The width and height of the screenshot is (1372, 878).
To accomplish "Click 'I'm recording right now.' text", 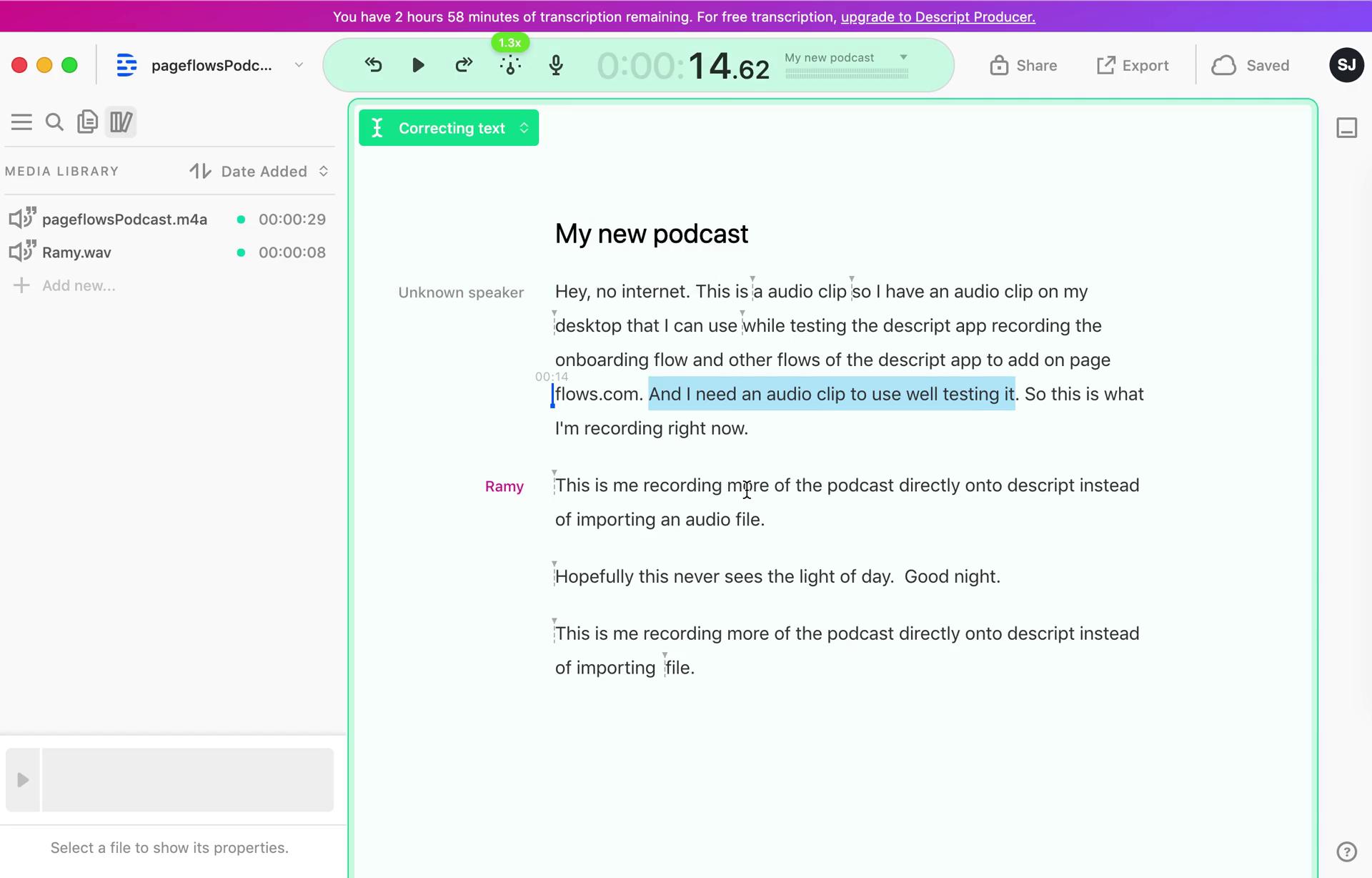I will (x=652, y=428).
